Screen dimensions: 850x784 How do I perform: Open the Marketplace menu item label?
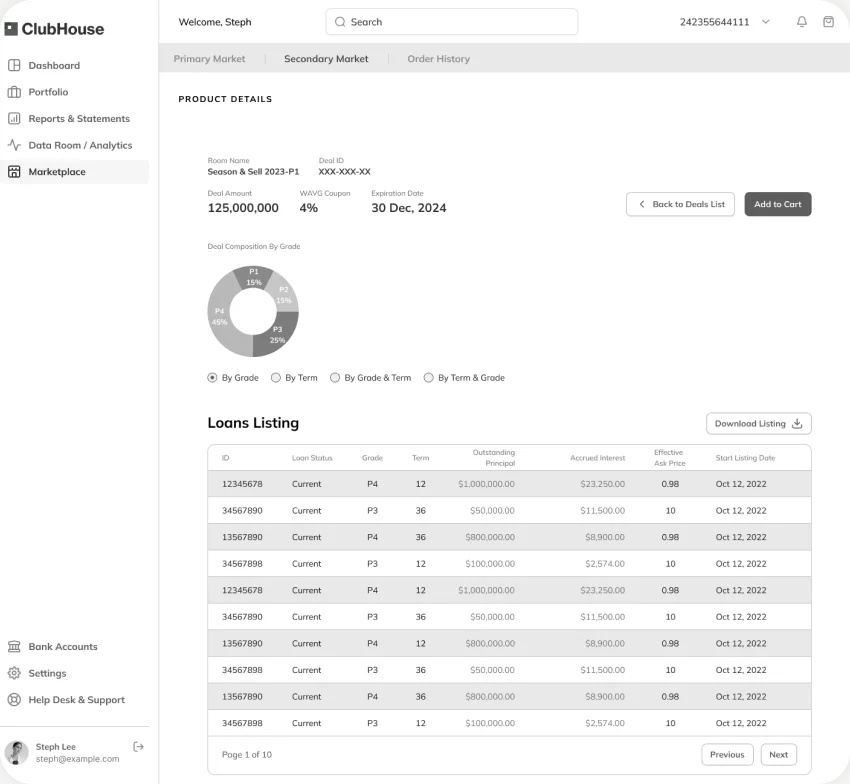point(57,172)
